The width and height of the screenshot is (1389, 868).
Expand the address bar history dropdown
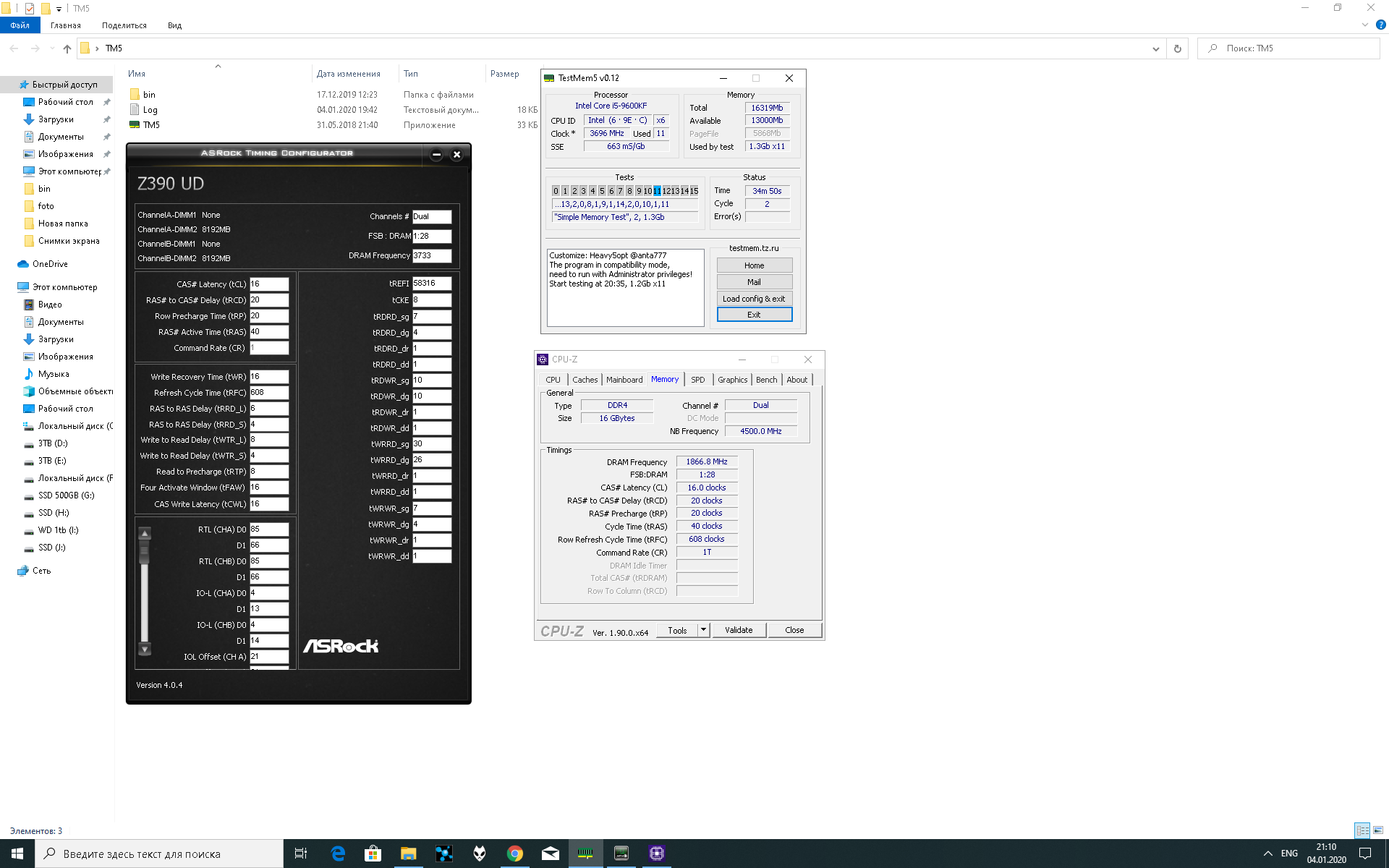coord(1155,48)
